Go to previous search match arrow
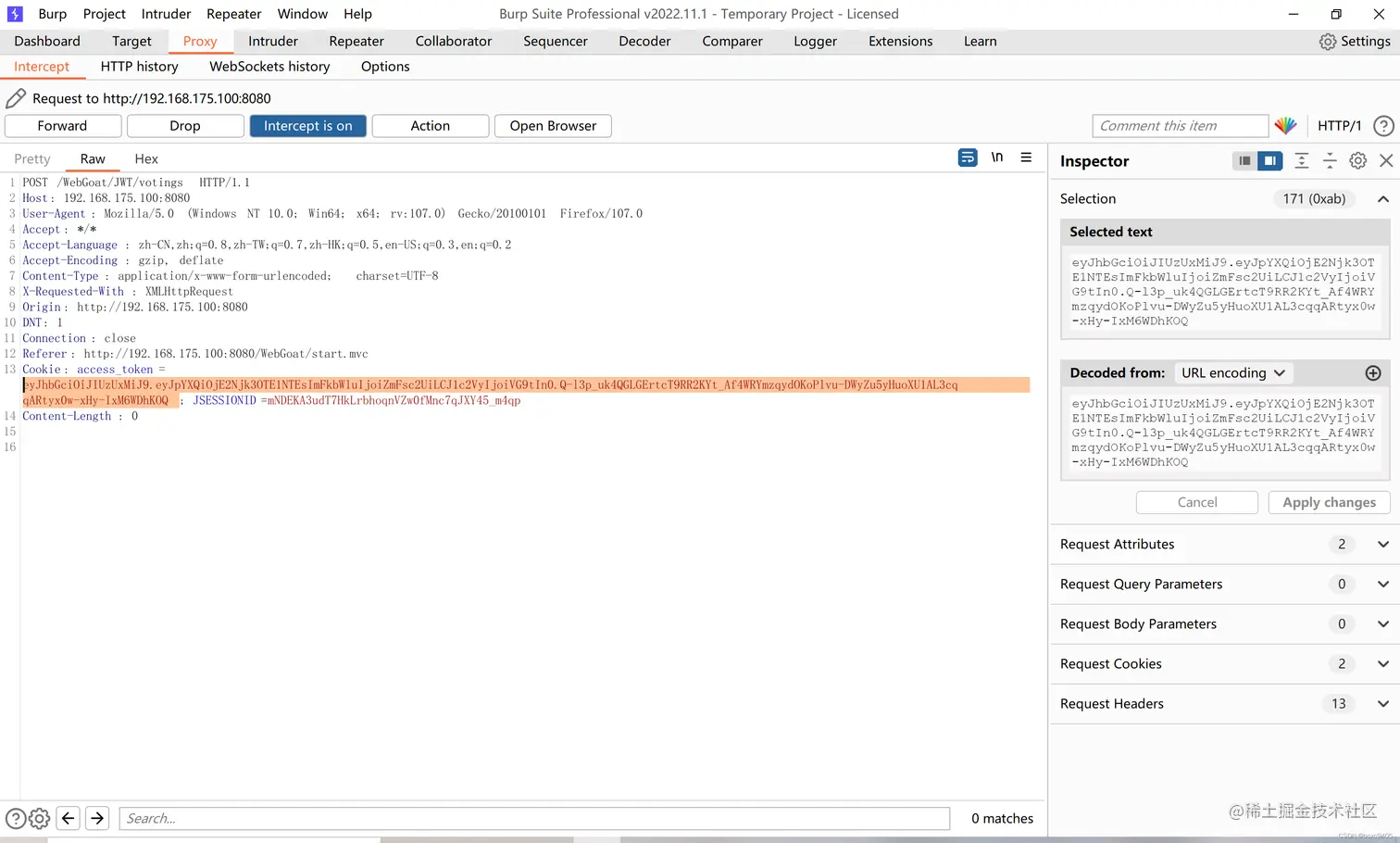Viewport: 1400px width, 843px height. (x=68, y=819)
